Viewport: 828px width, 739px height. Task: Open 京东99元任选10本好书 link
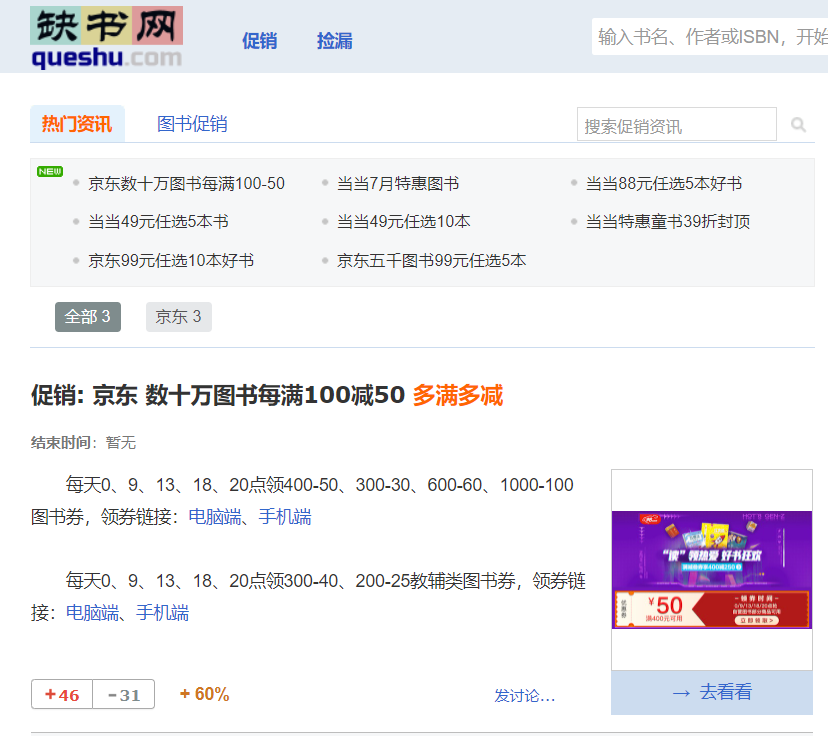171,261
